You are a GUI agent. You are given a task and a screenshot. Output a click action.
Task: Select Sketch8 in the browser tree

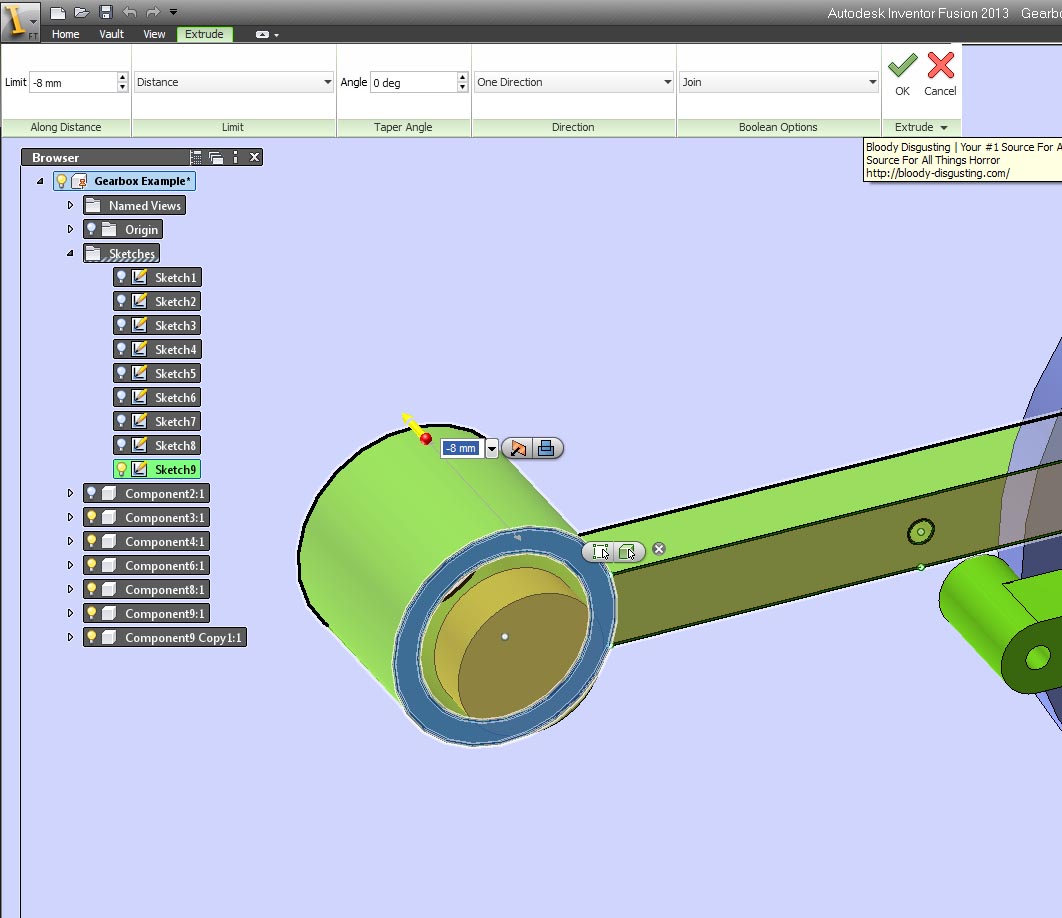pos(157,445)
